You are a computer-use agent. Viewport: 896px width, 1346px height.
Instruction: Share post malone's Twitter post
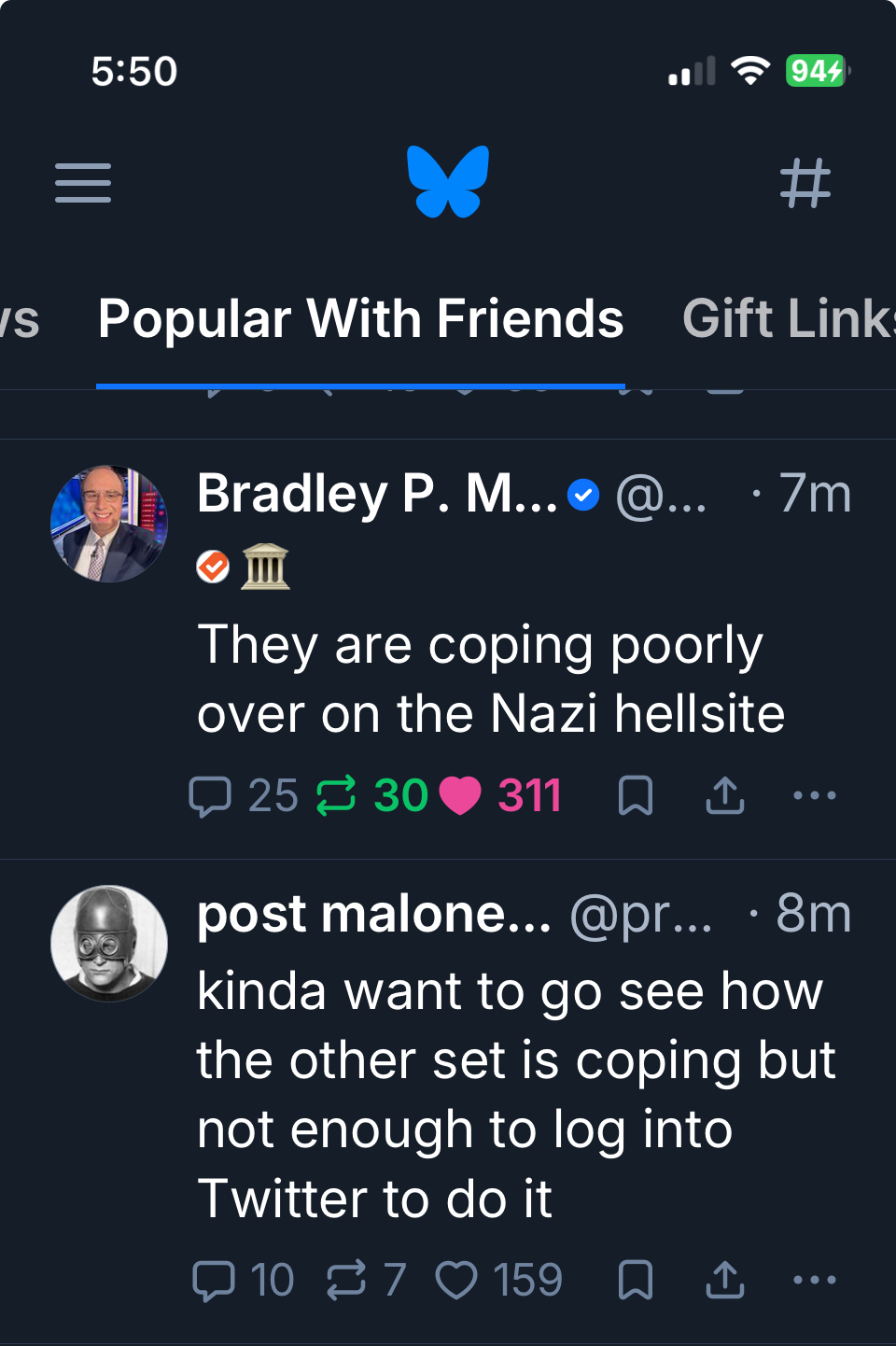[724, 1280]
